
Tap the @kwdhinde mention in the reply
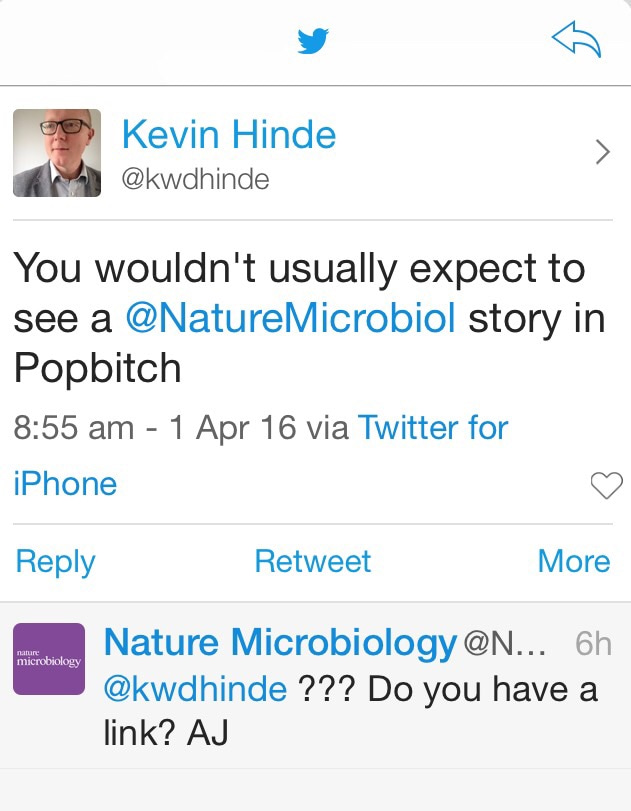click(x=196, y=688)
